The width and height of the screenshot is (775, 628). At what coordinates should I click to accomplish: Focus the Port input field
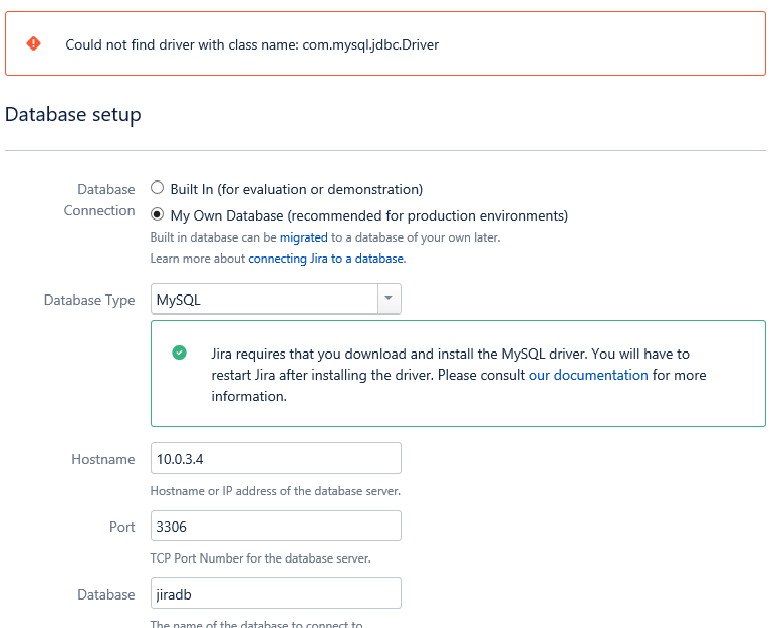[x=276, y=526]
